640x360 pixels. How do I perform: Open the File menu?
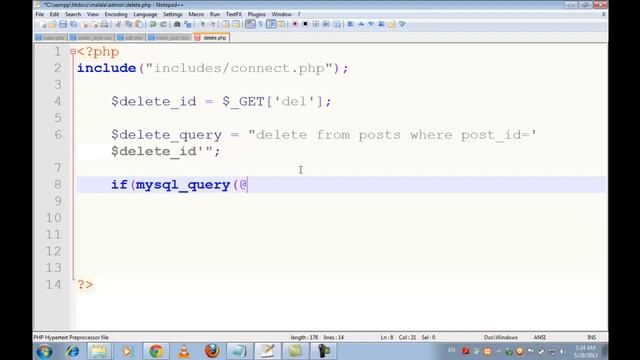[x=40, y=14]
